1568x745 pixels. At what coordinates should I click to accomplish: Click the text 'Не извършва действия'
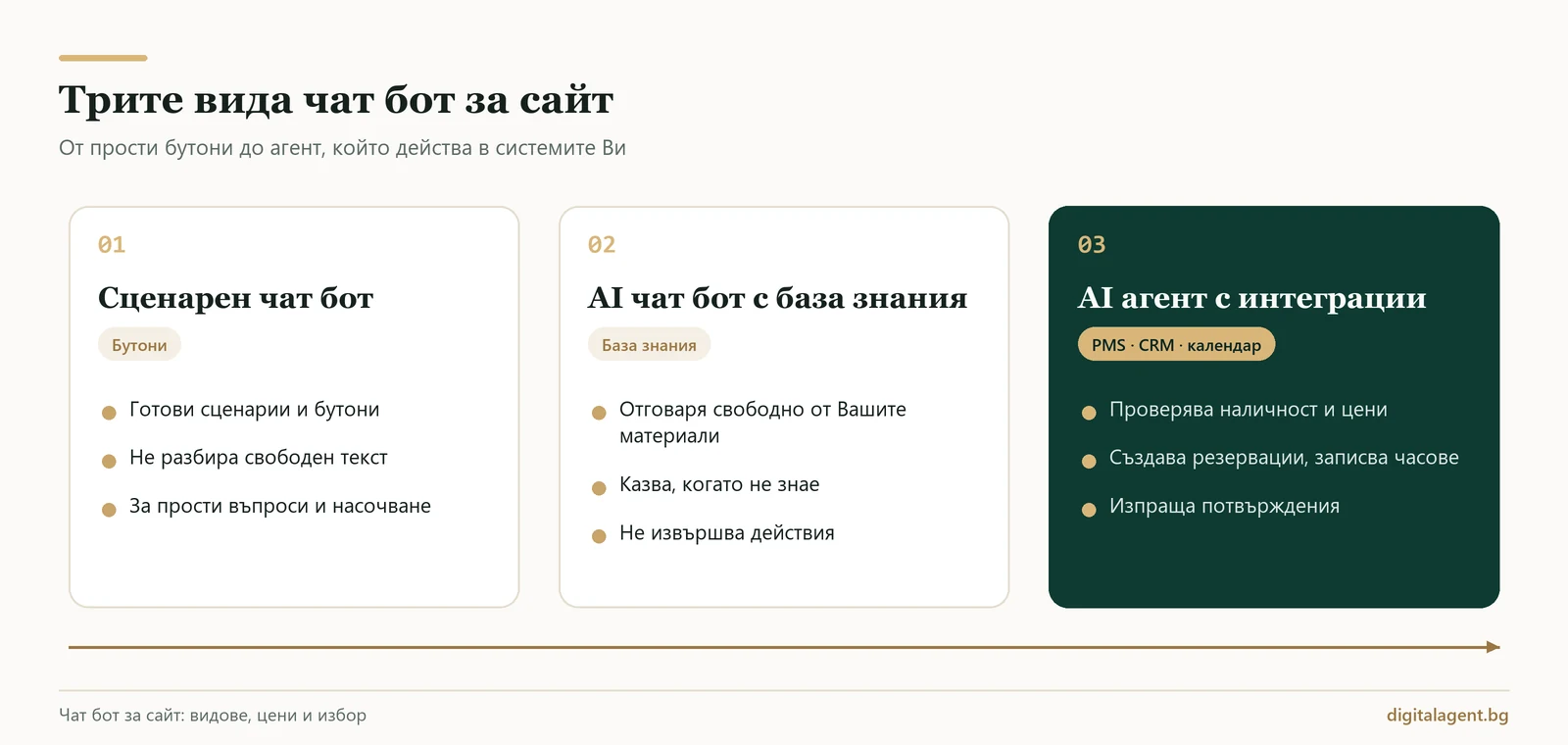point(727,533)
